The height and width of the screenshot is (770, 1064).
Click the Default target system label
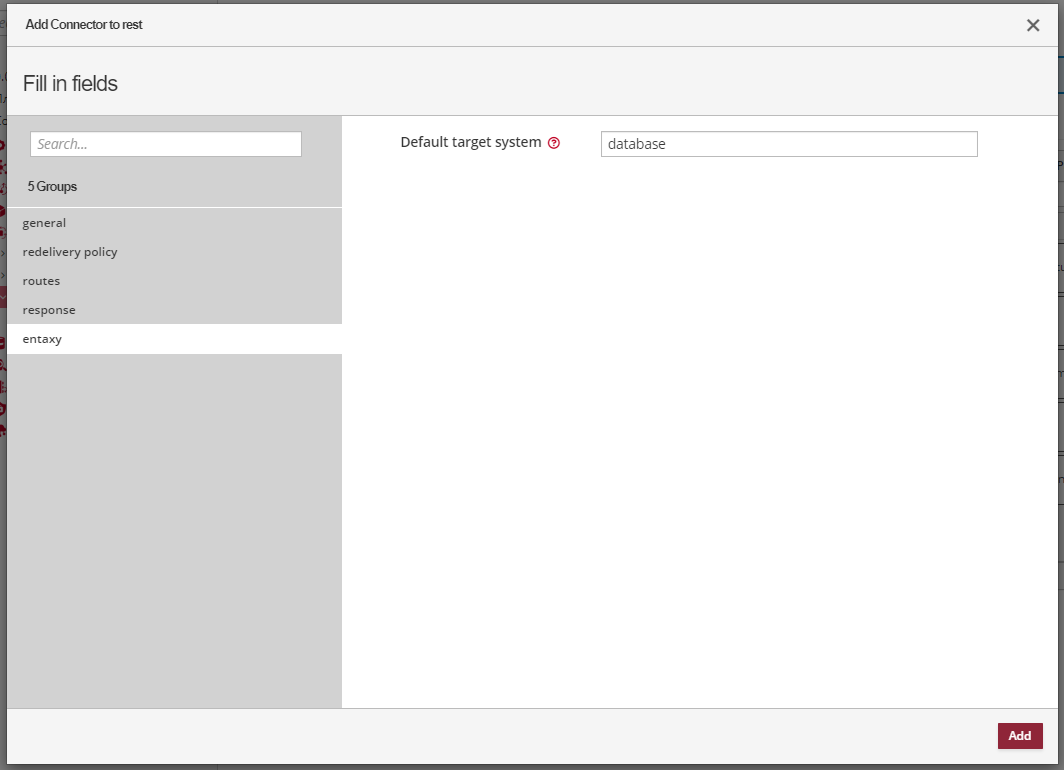click(x=471, y=142)
